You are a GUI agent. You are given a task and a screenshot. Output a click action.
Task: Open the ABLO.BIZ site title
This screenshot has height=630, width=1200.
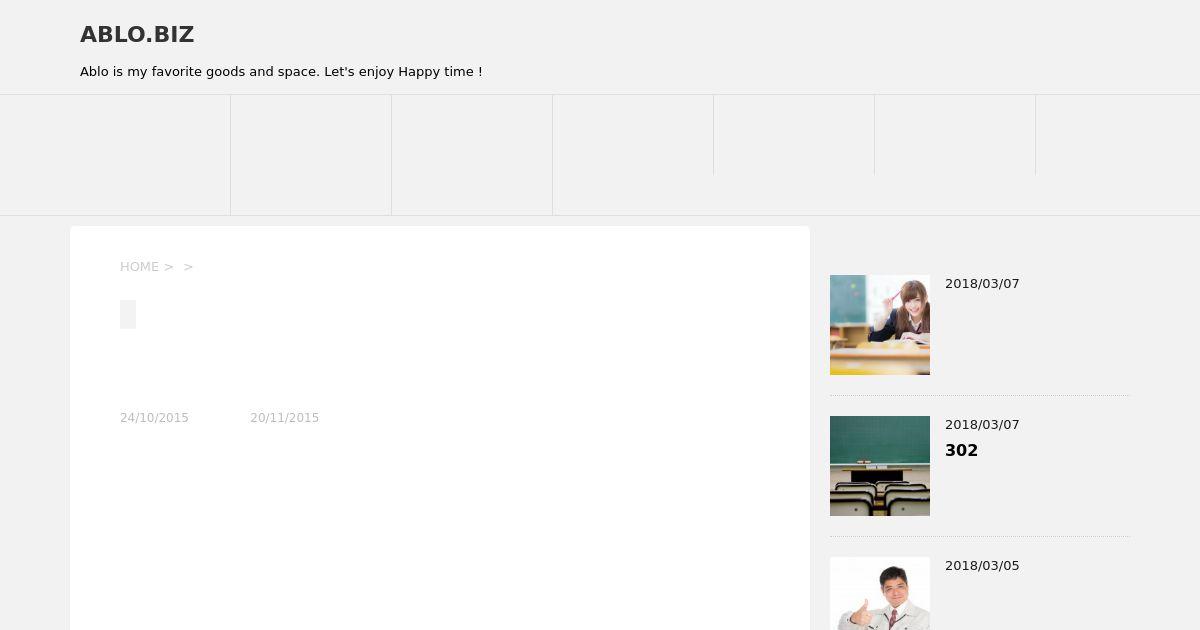(x=137, y=35)
